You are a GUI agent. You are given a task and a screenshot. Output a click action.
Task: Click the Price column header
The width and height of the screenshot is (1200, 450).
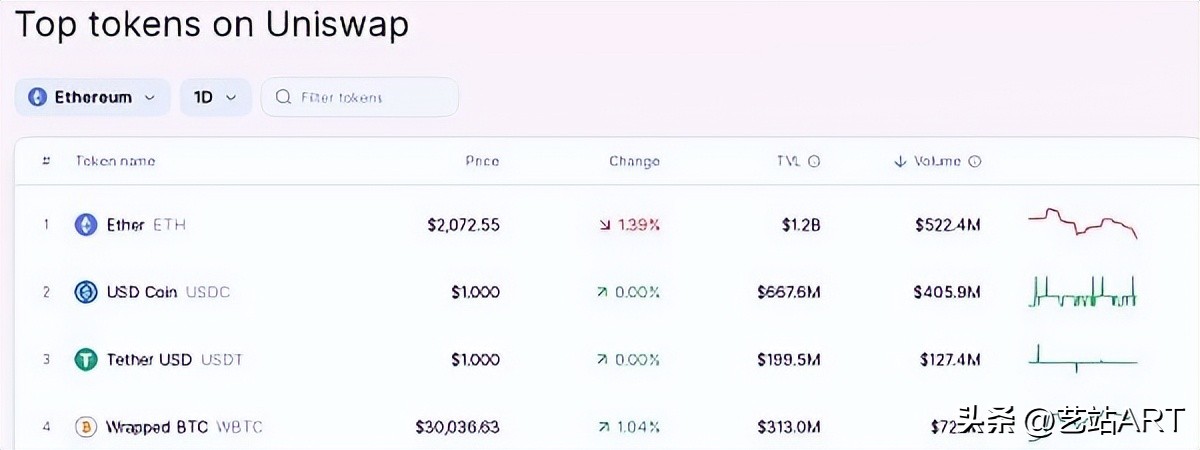click(482, 161)
